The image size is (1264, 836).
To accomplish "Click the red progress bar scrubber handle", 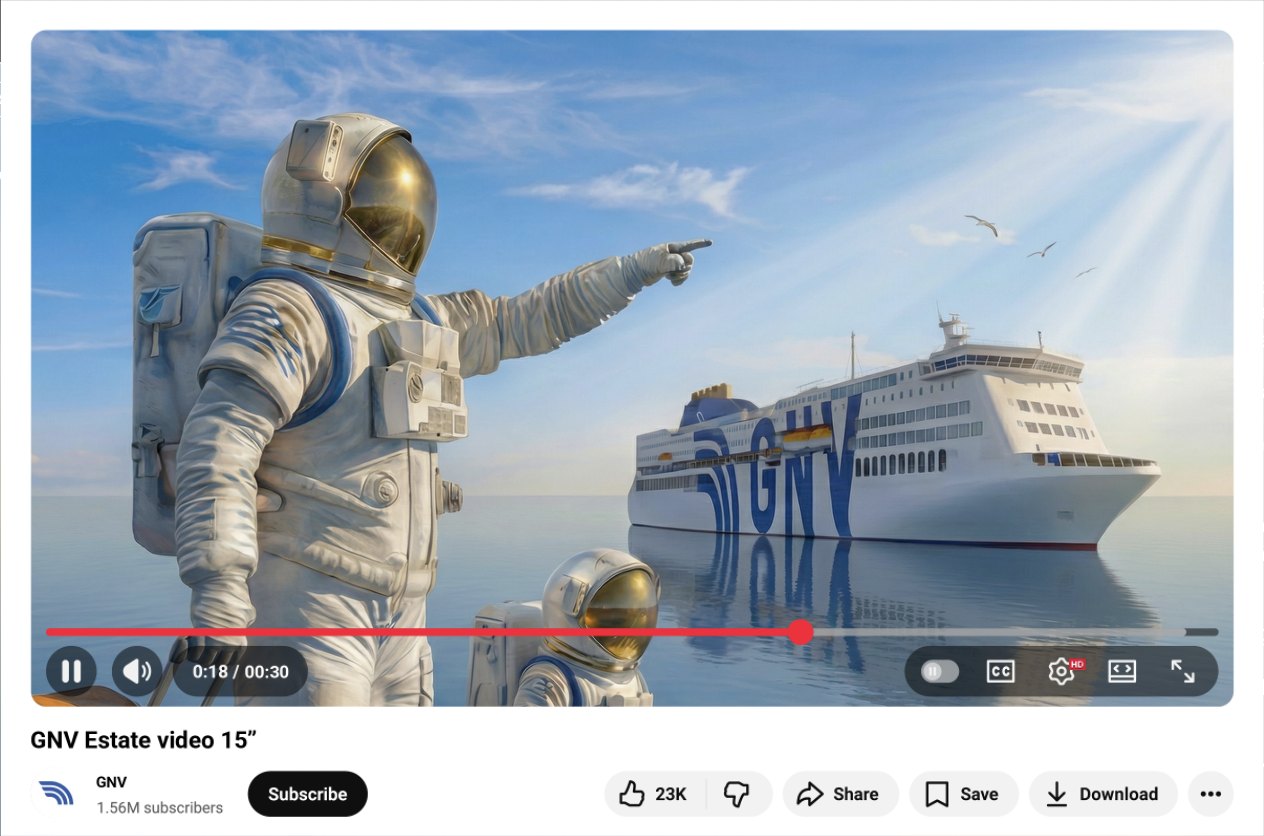I will (x=800, y=632).
